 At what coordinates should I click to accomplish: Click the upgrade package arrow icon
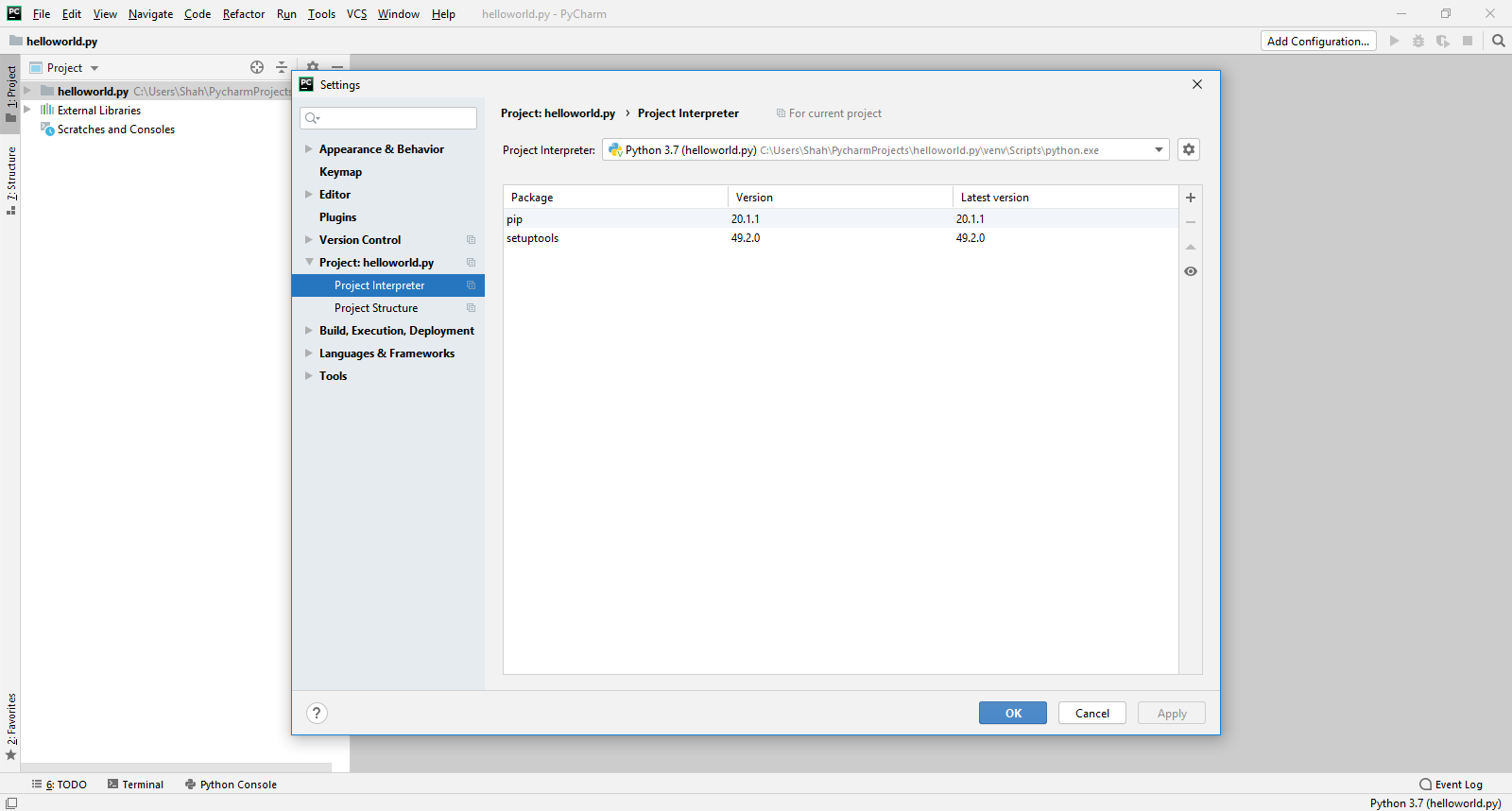pos(1191,247)
